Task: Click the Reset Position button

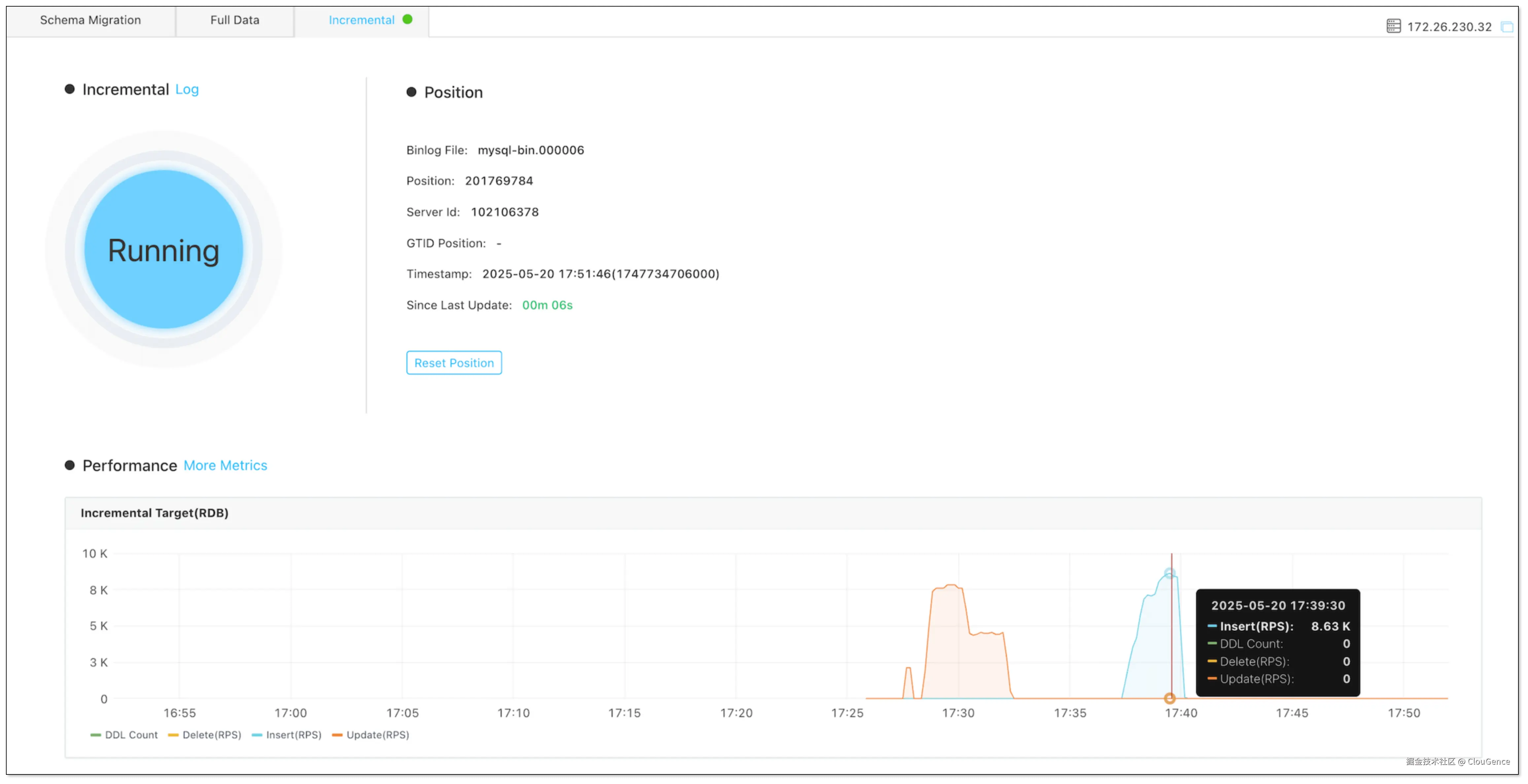Action: coord(454,363)
